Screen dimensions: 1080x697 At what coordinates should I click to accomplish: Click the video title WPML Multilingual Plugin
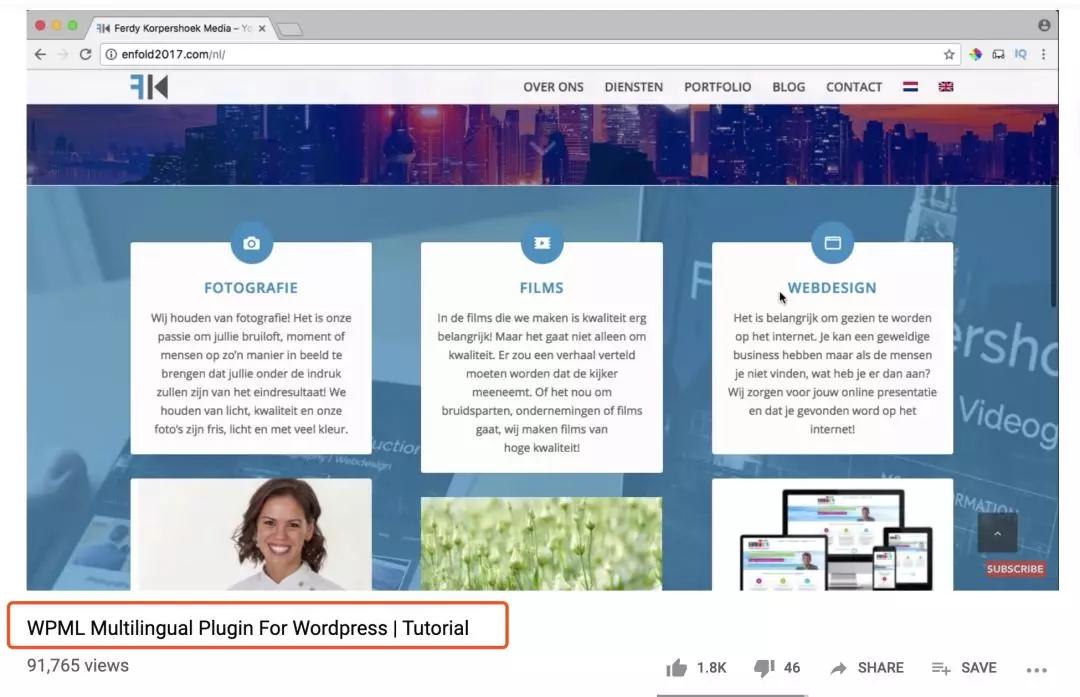[x=248, y=628]
